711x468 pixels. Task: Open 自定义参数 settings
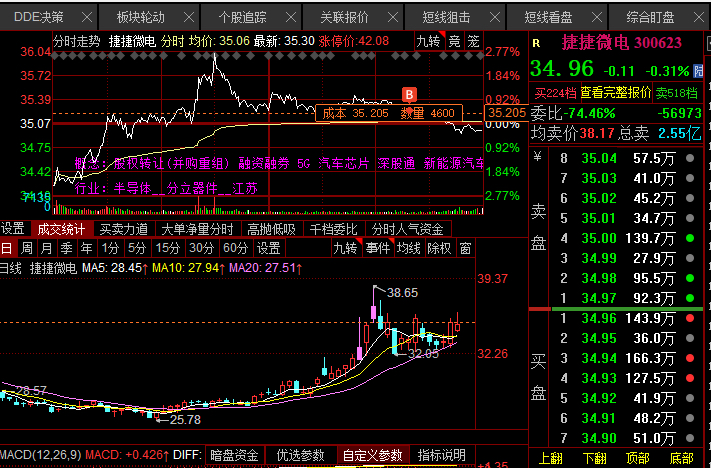[373, 455]
